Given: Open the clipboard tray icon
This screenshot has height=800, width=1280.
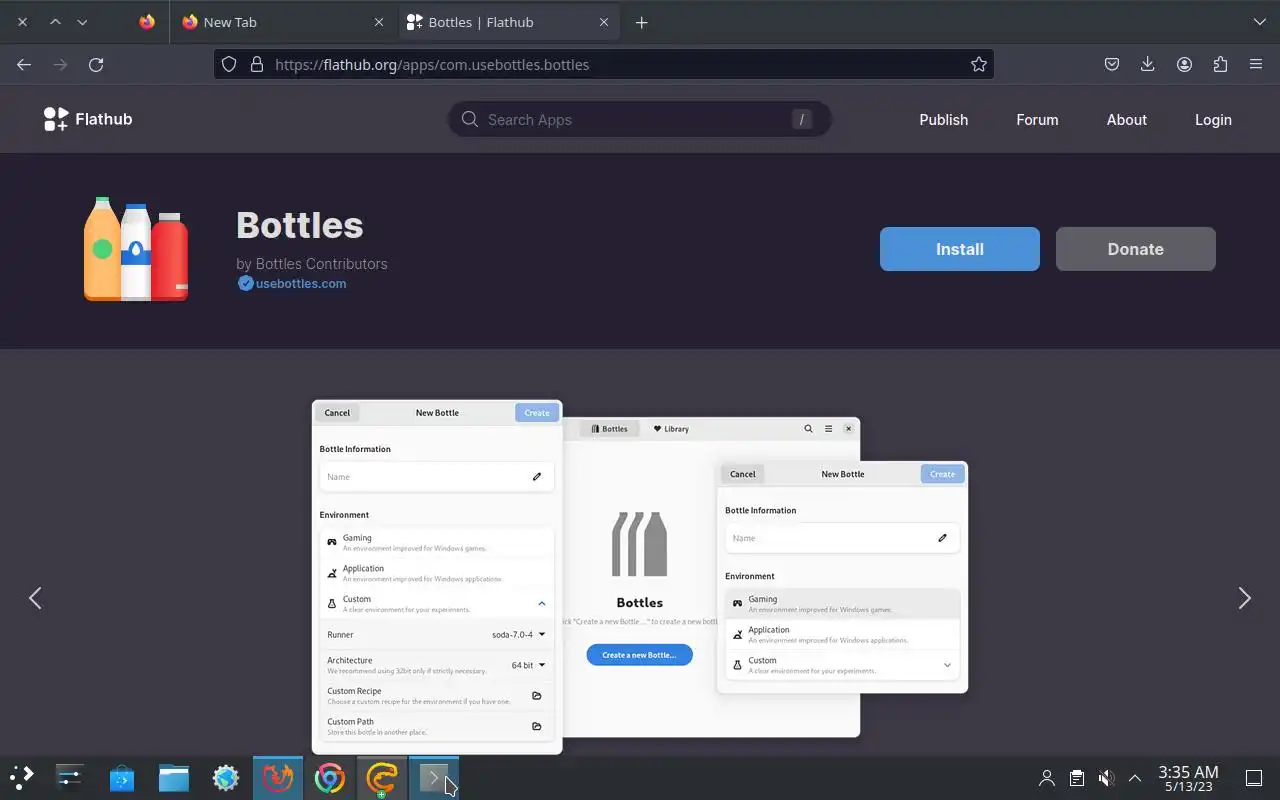Looking at the screenshot, I should click(1076, 778).
